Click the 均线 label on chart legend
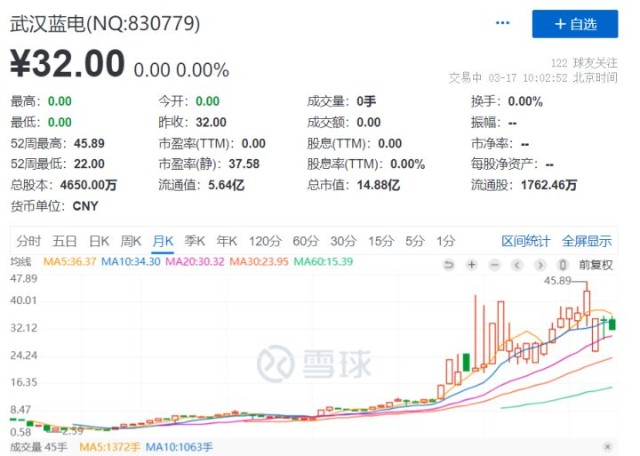The width and height of the screenshot is (640, 456). pyautogui.click(x=20, y=261)
